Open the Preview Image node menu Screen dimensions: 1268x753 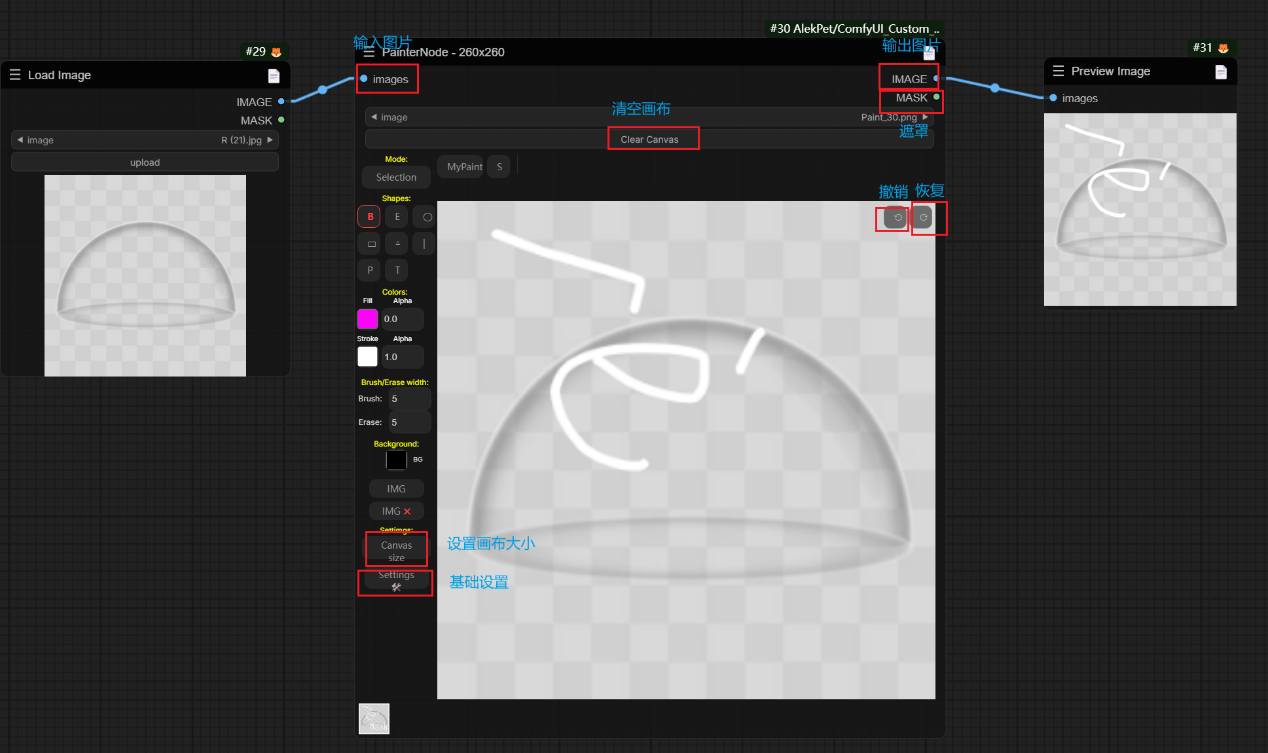(1058, 71)
